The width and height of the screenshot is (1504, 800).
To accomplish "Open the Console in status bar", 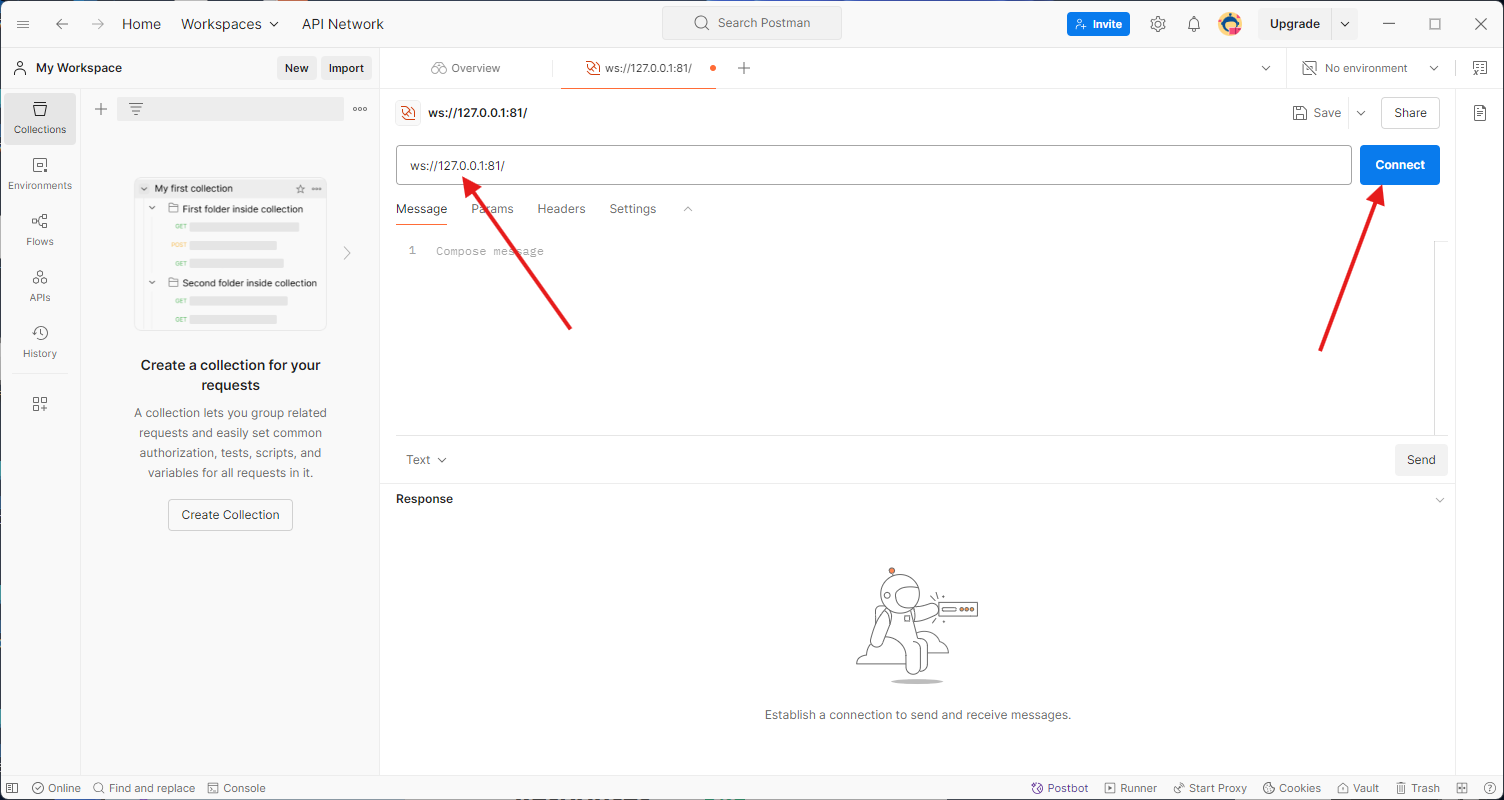I will [236, 788].
